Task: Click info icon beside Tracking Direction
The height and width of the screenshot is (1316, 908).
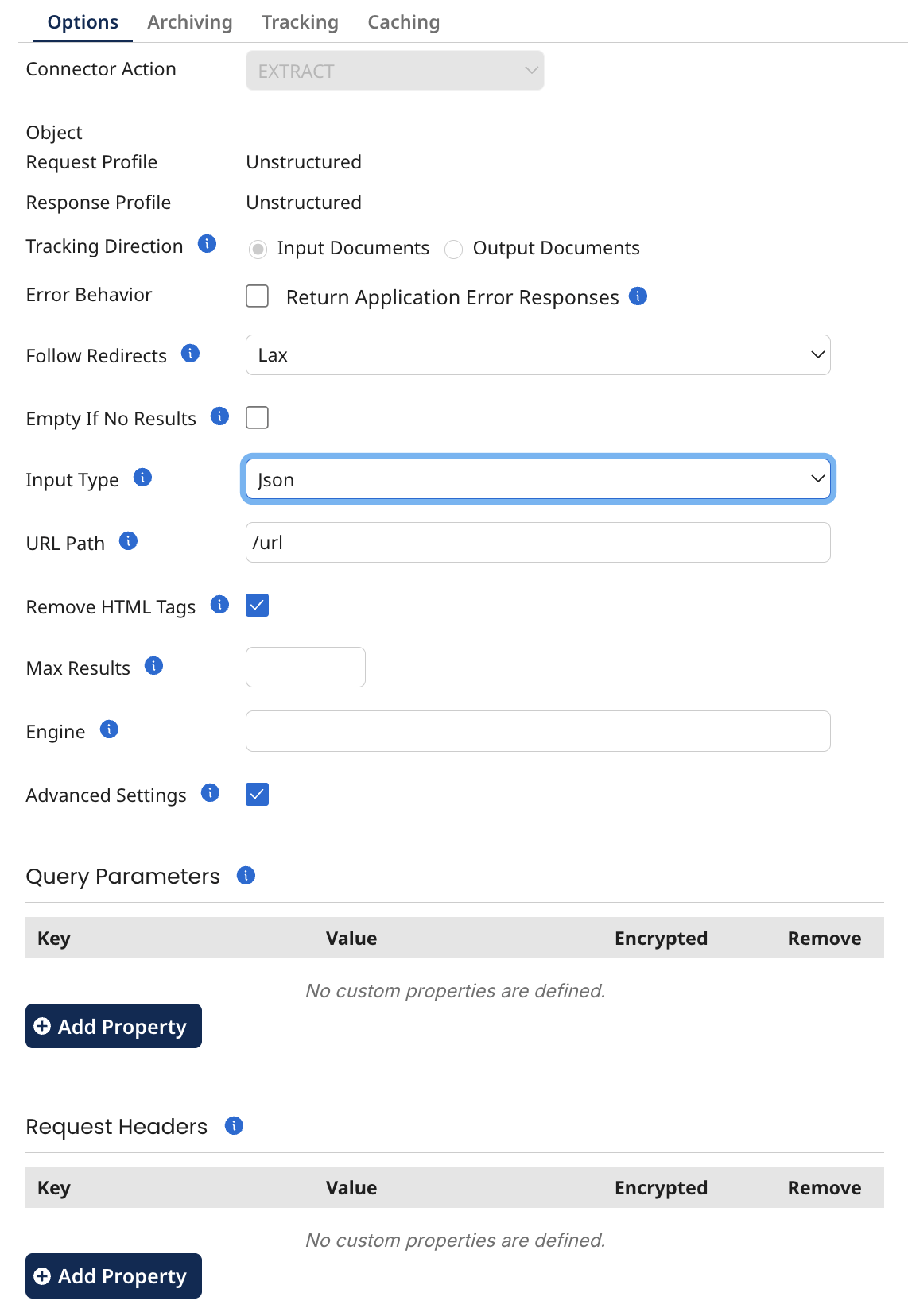Action: point(207,244)
